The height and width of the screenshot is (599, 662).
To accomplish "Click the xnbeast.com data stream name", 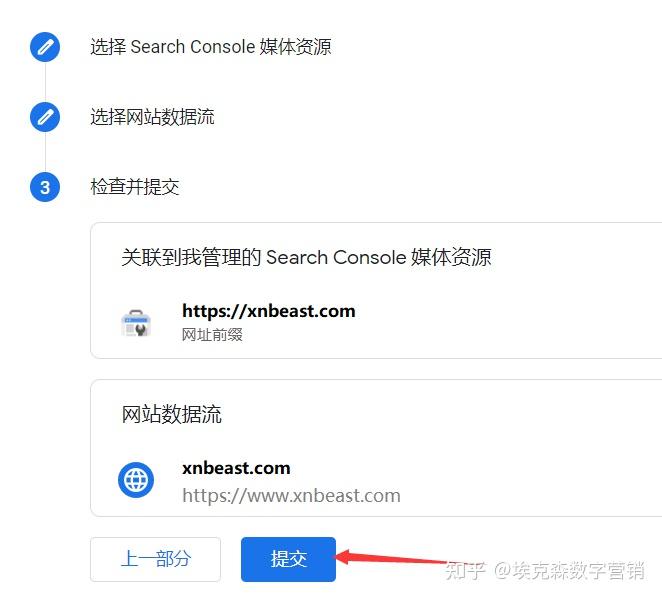I will (236, 468).
